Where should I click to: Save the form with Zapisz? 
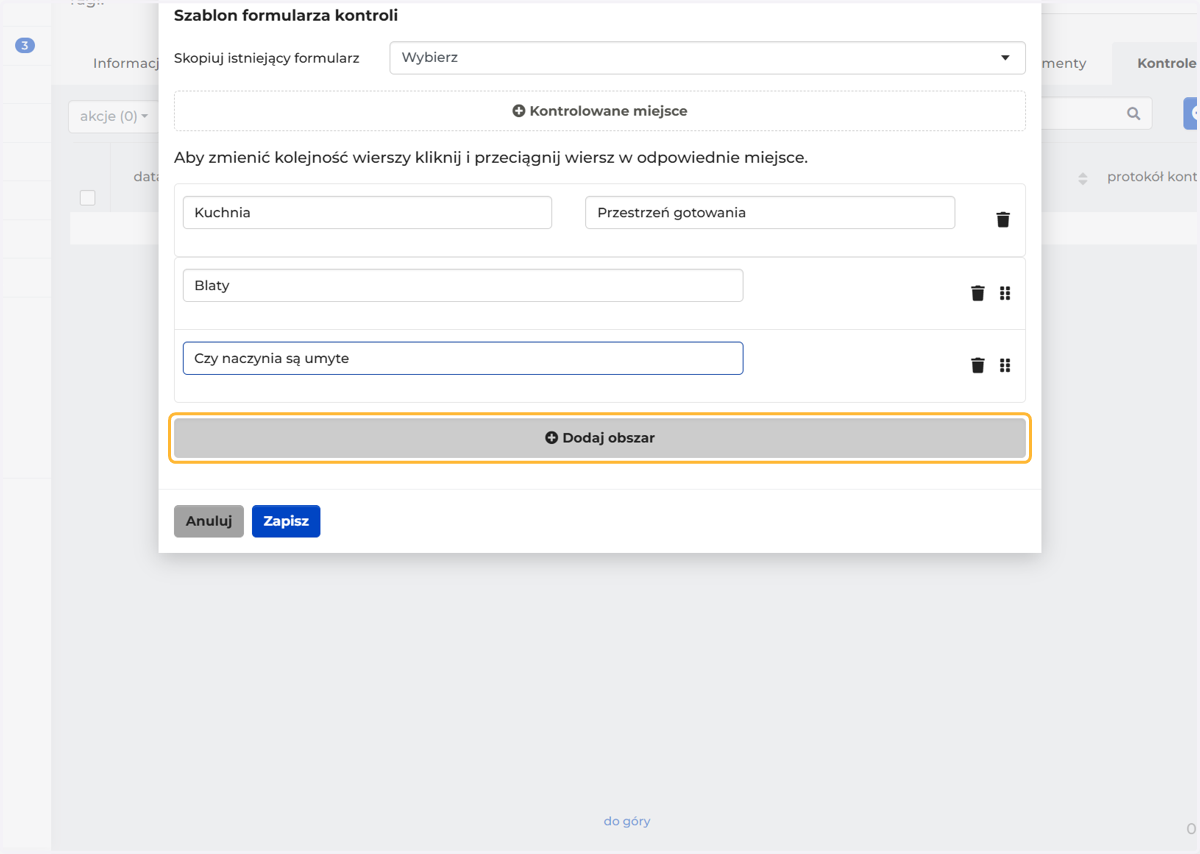[x=286, y=521]
